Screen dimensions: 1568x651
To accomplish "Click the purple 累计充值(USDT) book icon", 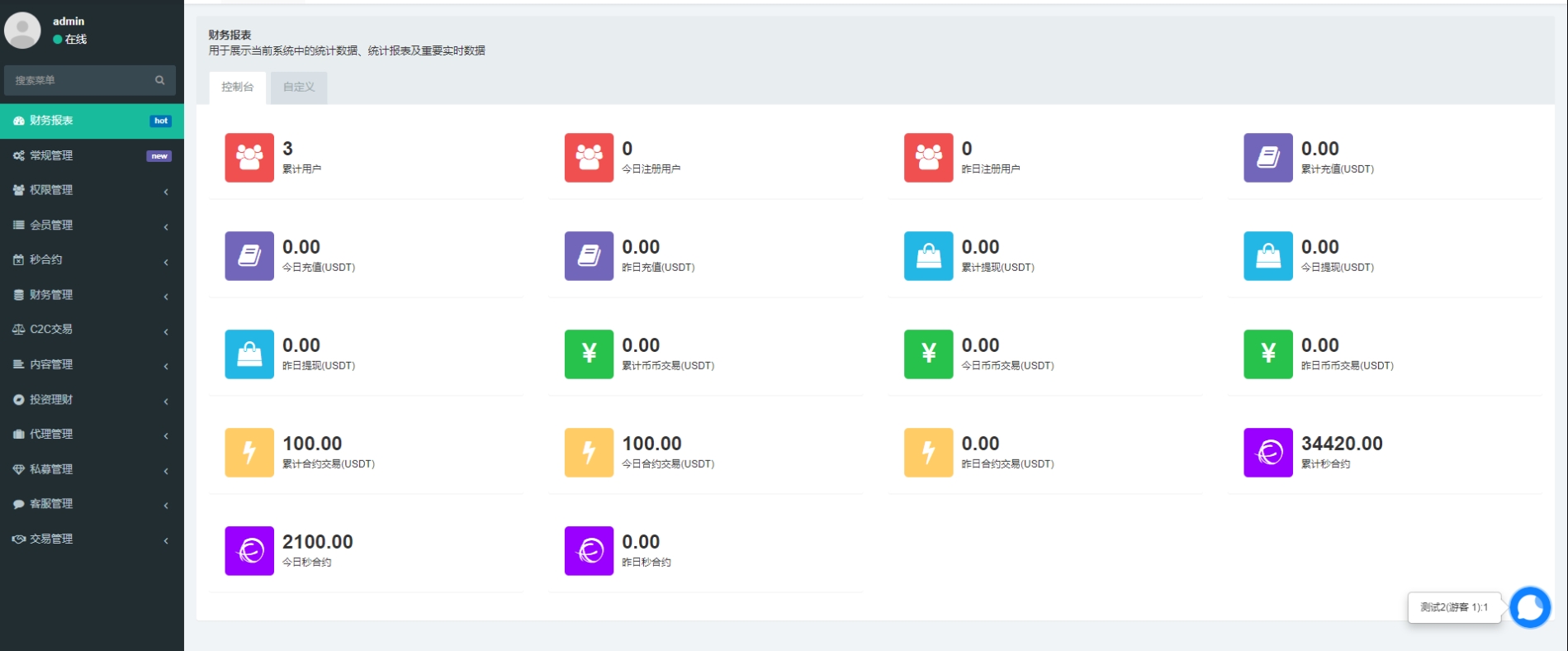I will (1267, 157).
